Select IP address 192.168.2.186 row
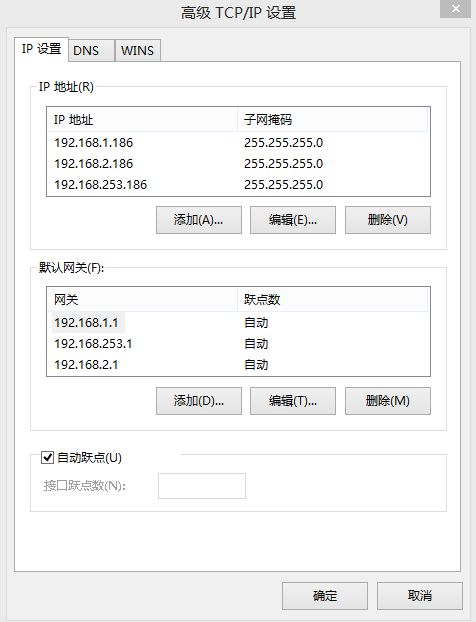476x622 pixels. [238, 164]
